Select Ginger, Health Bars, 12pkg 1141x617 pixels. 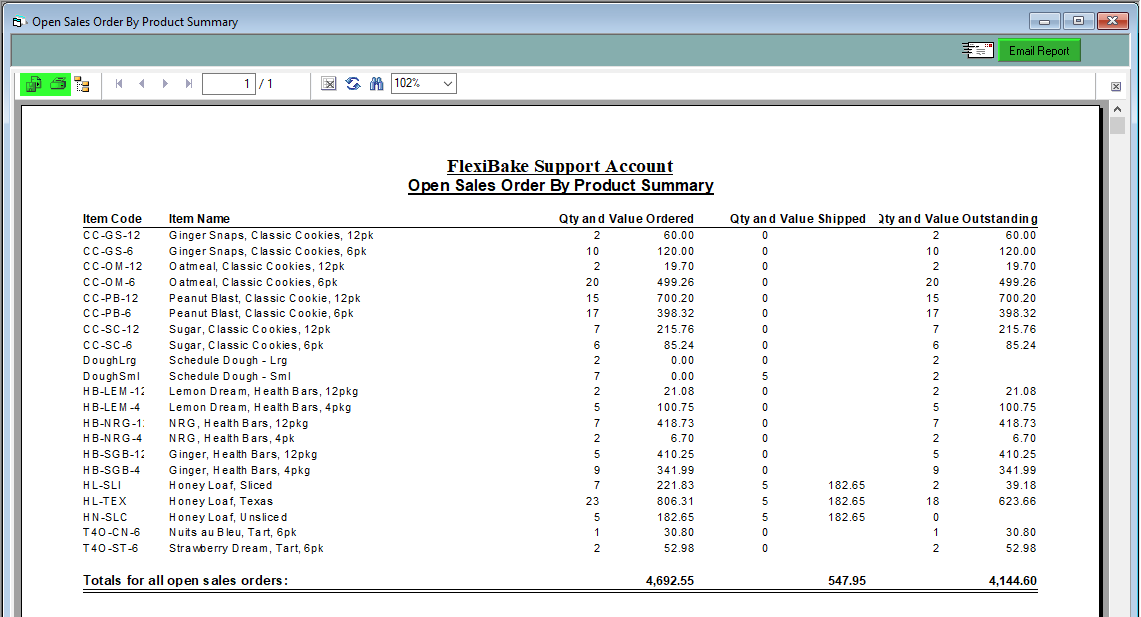243,455
